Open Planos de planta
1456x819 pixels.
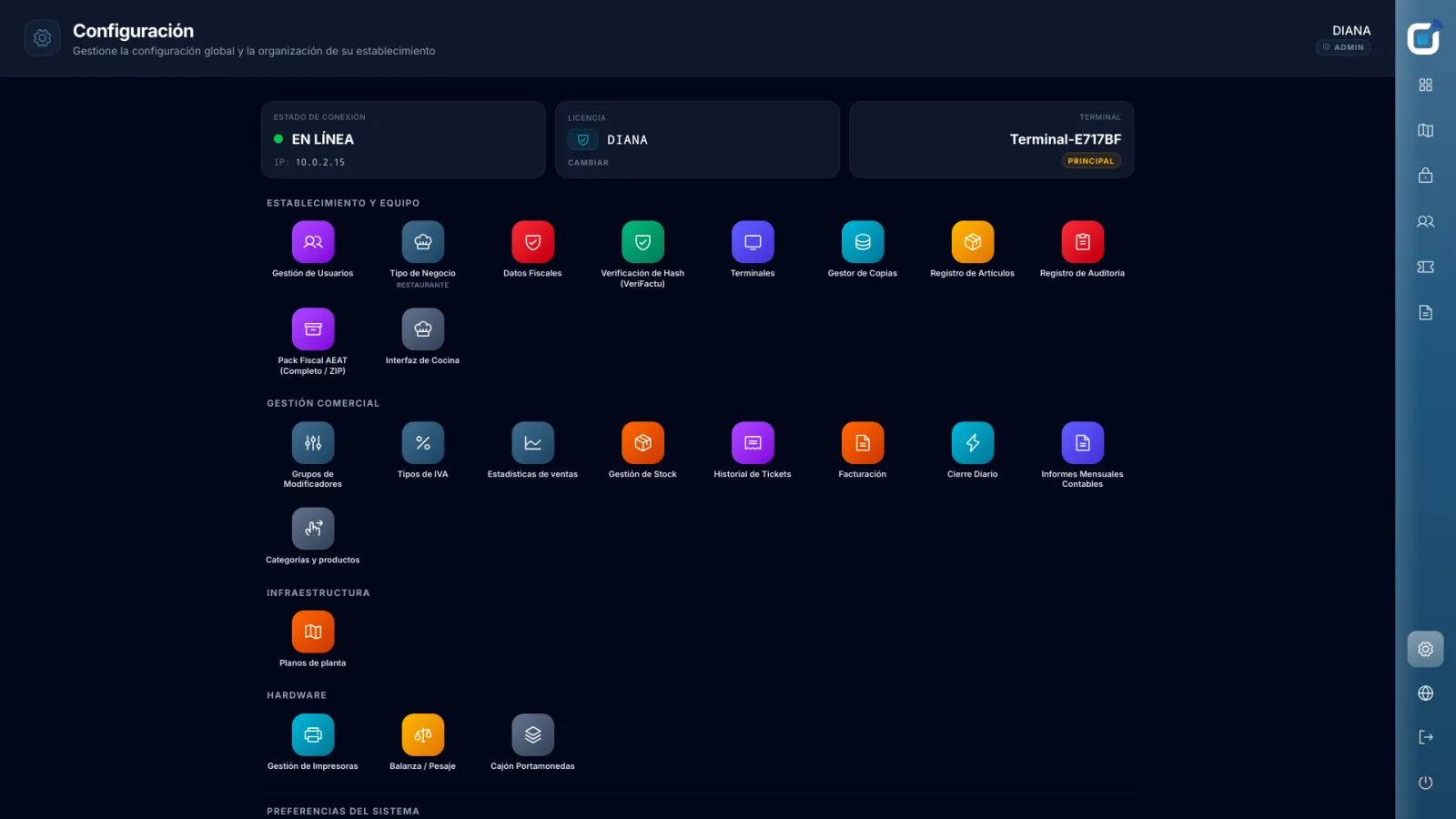click(x=313, y=632)
